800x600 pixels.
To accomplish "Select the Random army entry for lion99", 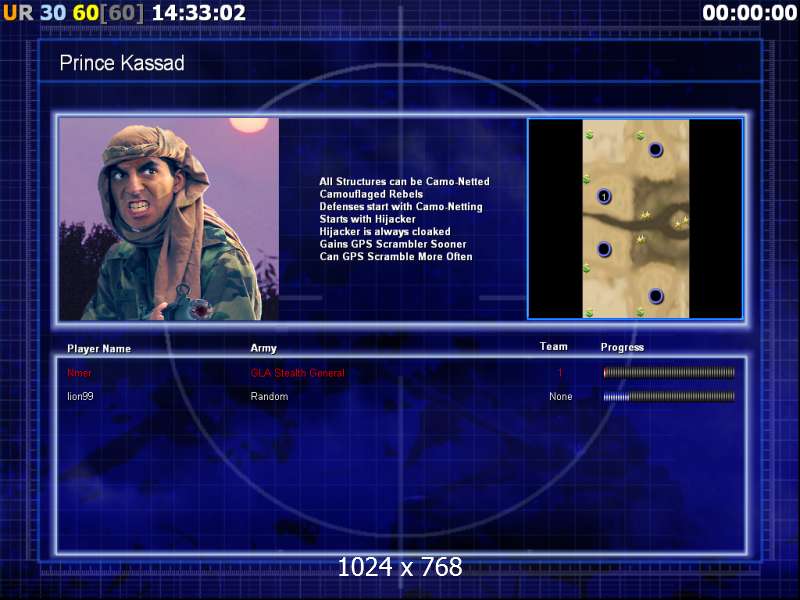I will [269, 397].
